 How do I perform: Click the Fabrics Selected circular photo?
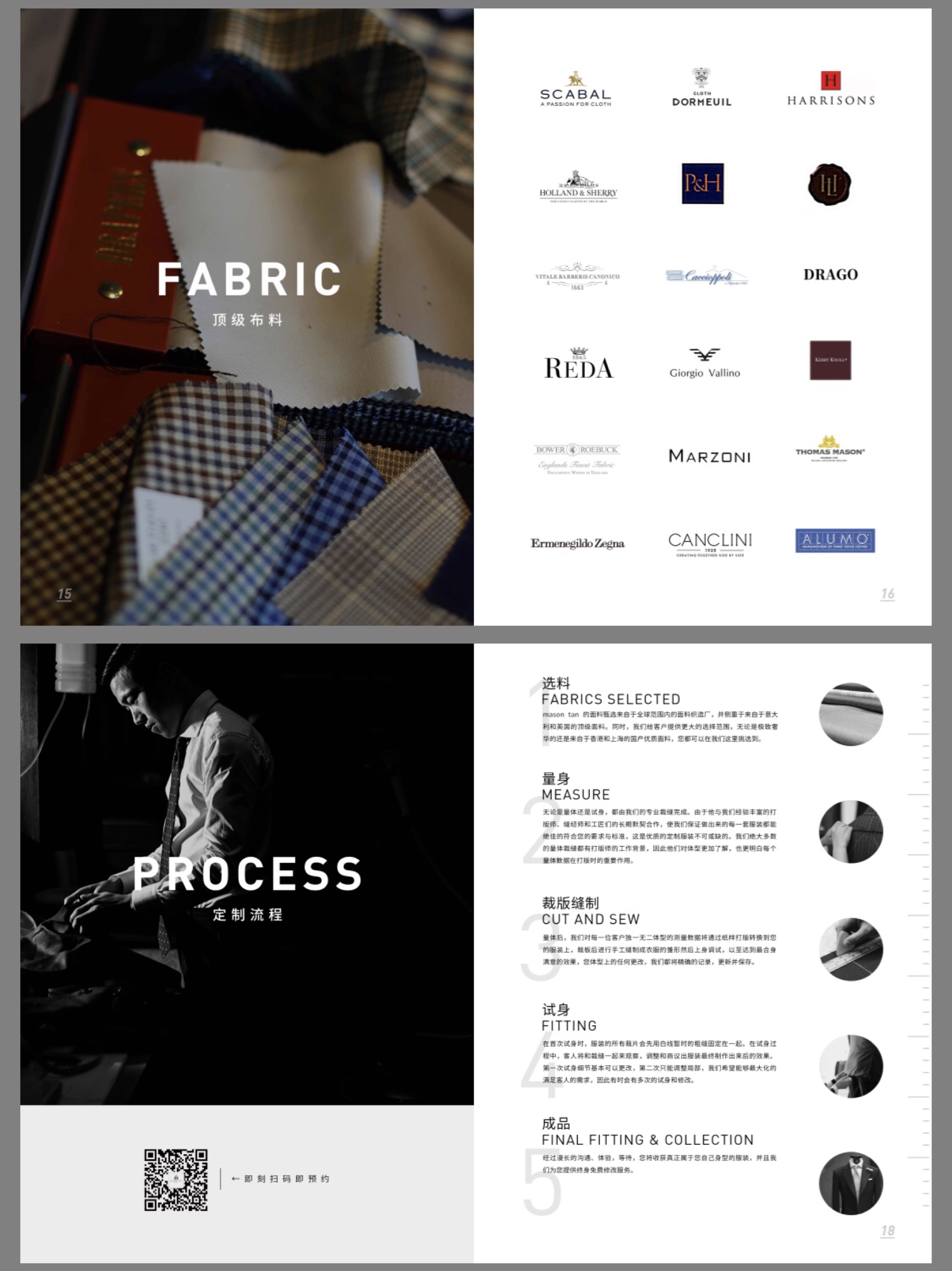pyautogui.click(x=851, y=714)
